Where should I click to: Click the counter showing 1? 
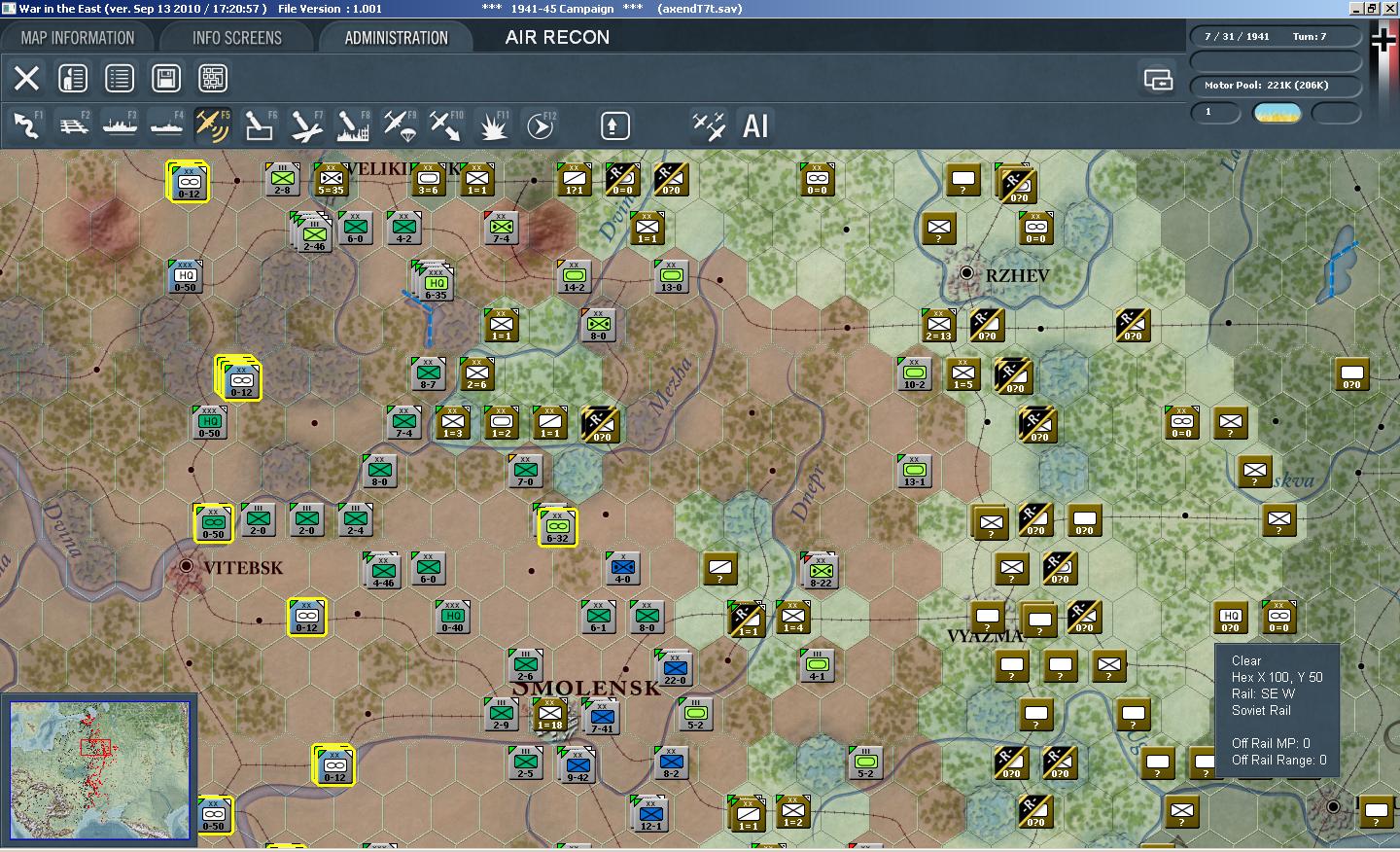pyautogui.click(x=1215, y=113)
